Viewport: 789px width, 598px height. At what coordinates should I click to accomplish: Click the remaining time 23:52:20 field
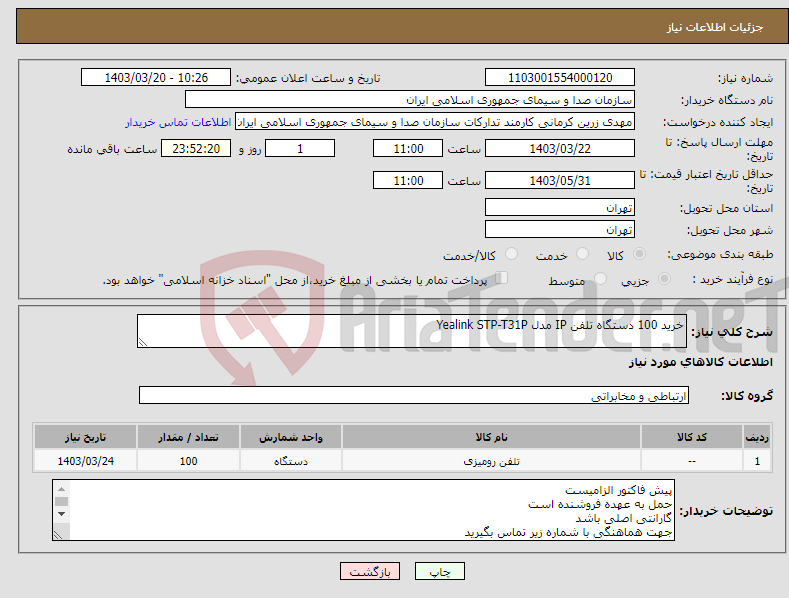pos(196,148)
